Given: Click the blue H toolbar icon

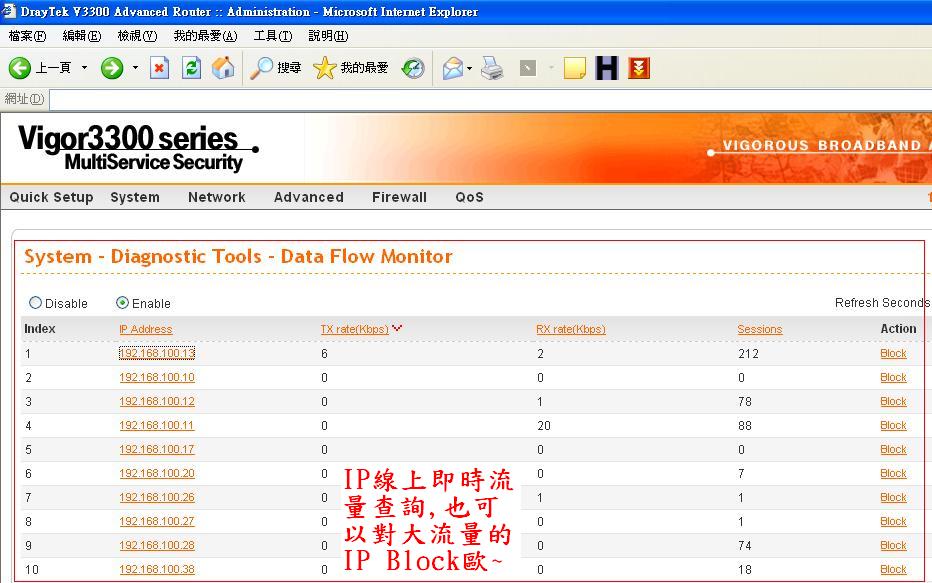Looking at the screenshot, I should tap(607, 68).
